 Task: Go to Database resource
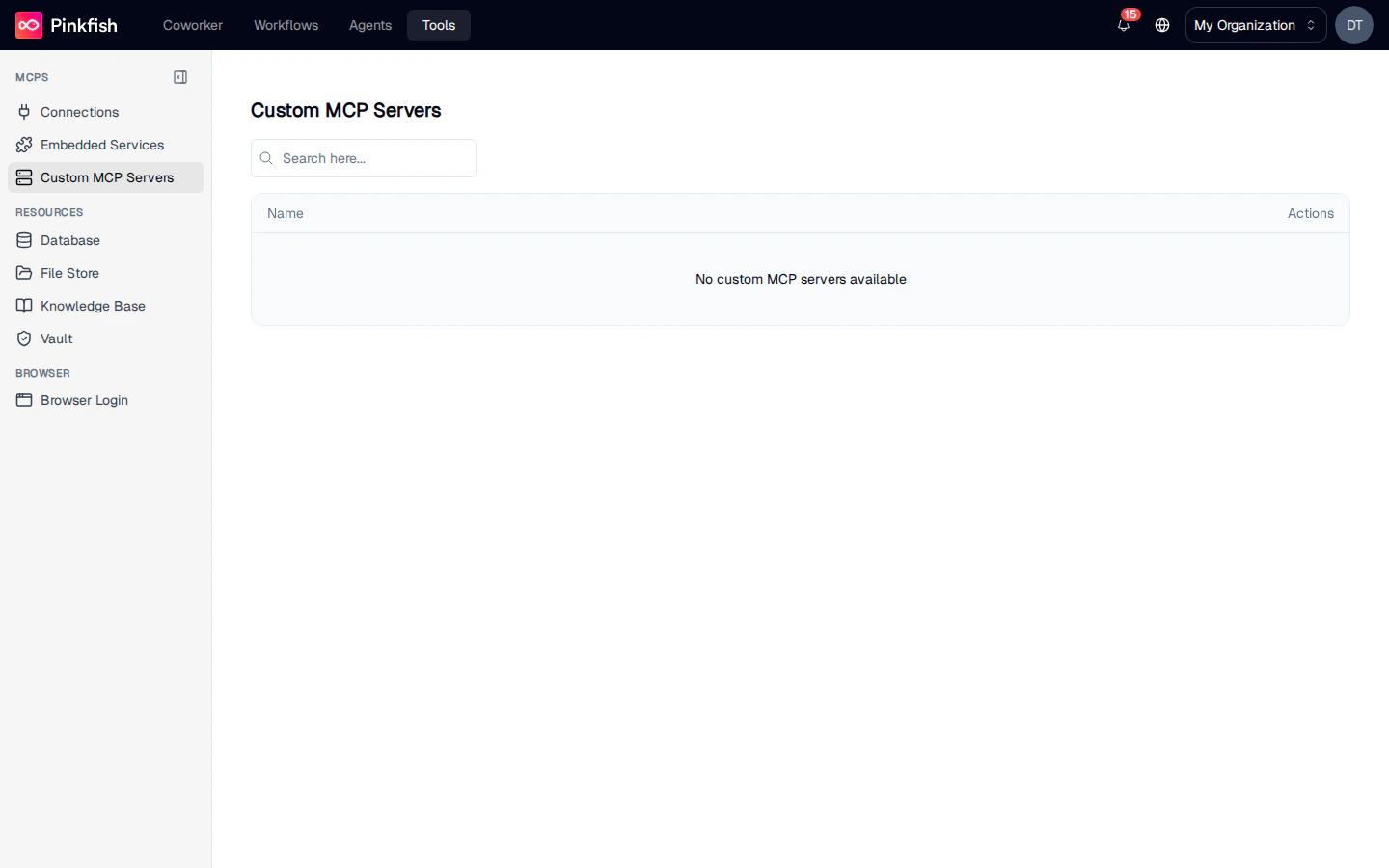tap(105, 240)
